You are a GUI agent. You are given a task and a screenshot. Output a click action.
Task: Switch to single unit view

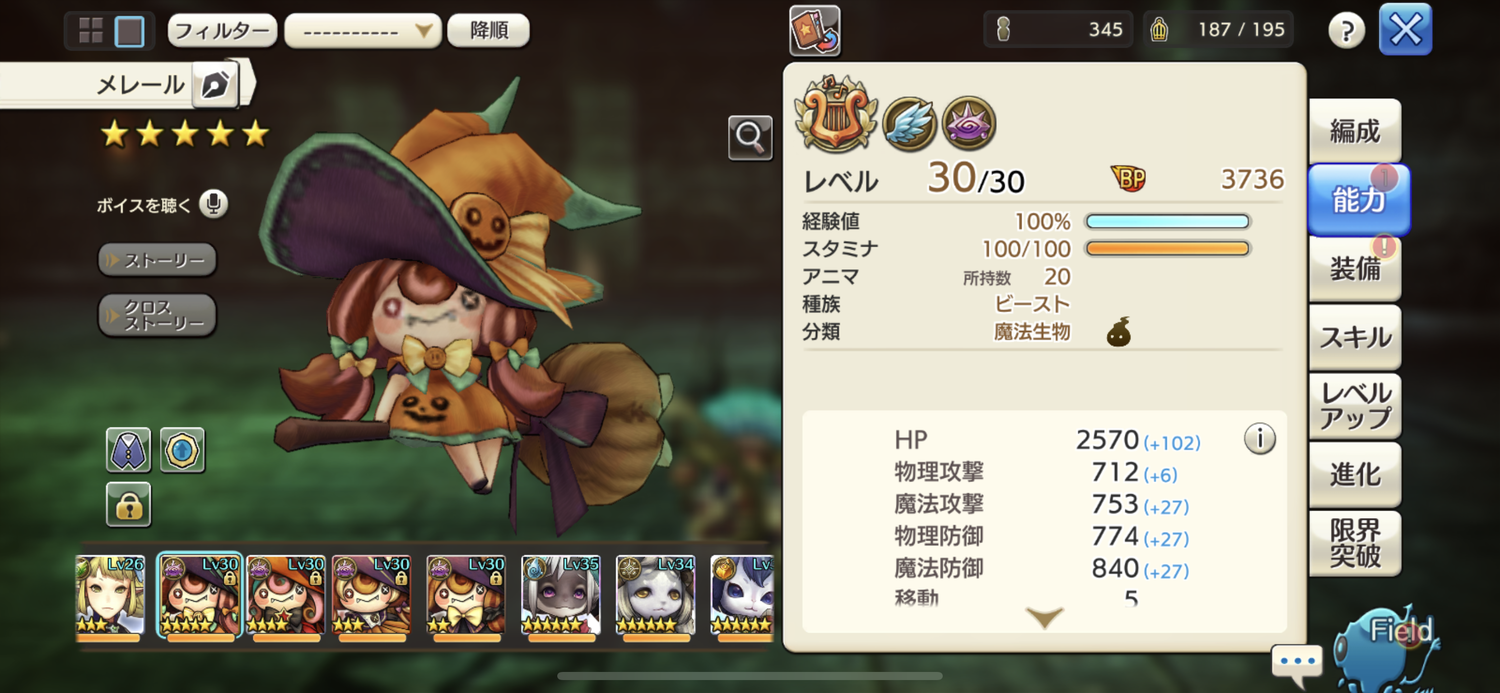pyautogui.click(x=129, y=31)
